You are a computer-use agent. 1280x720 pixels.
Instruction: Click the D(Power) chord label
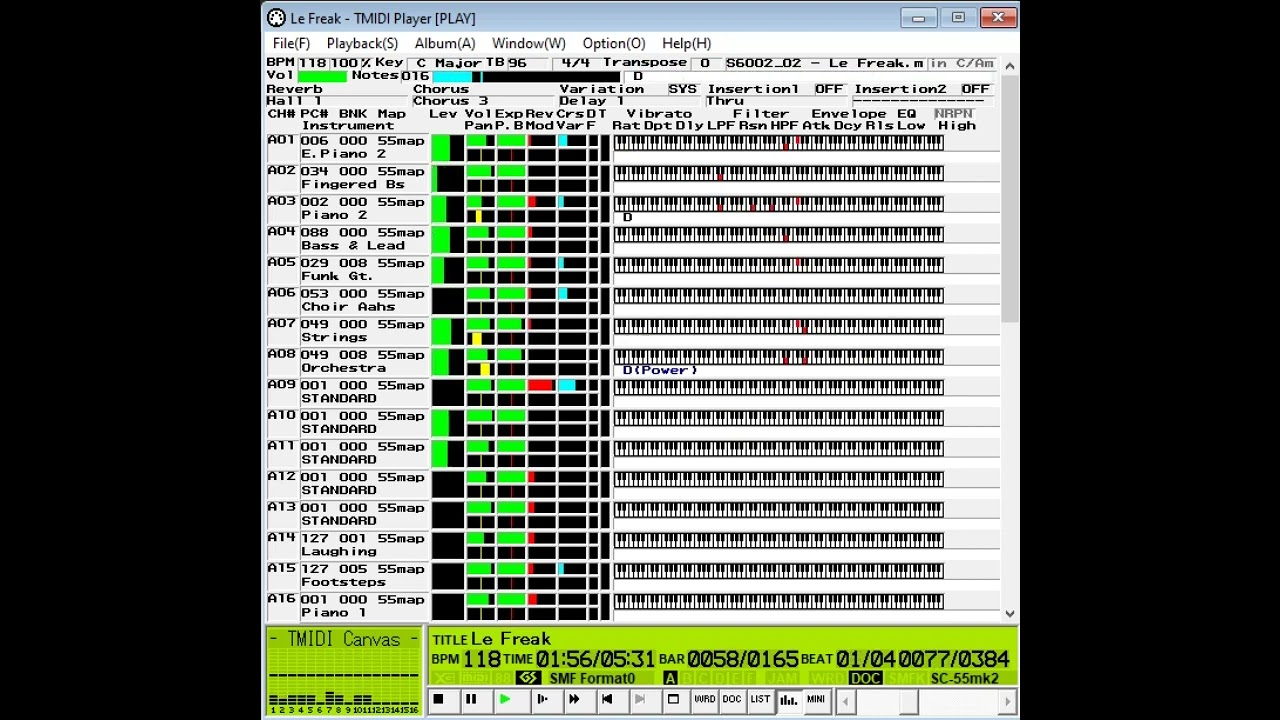pyautogui.click(x=660, y=370)
